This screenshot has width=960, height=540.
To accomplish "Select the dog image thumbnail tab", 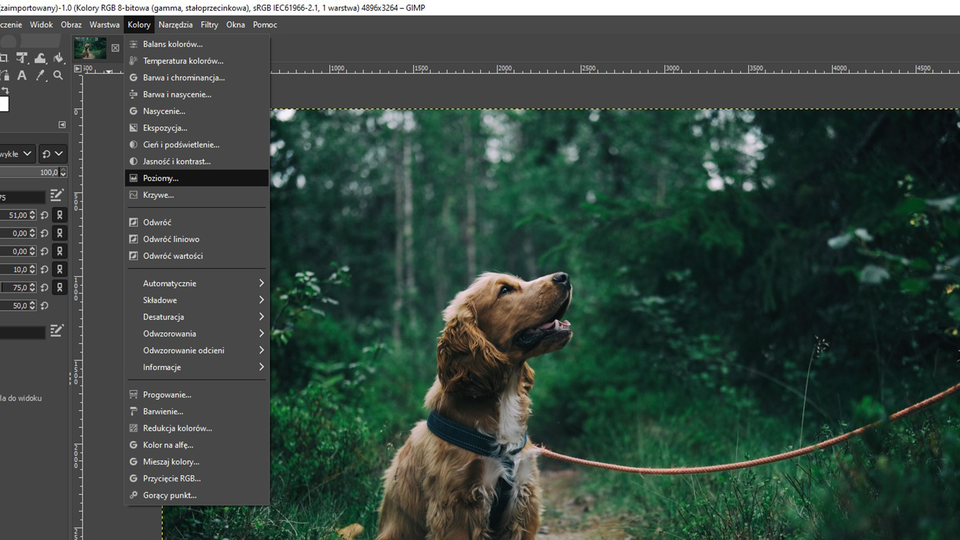I will [90, 48].
